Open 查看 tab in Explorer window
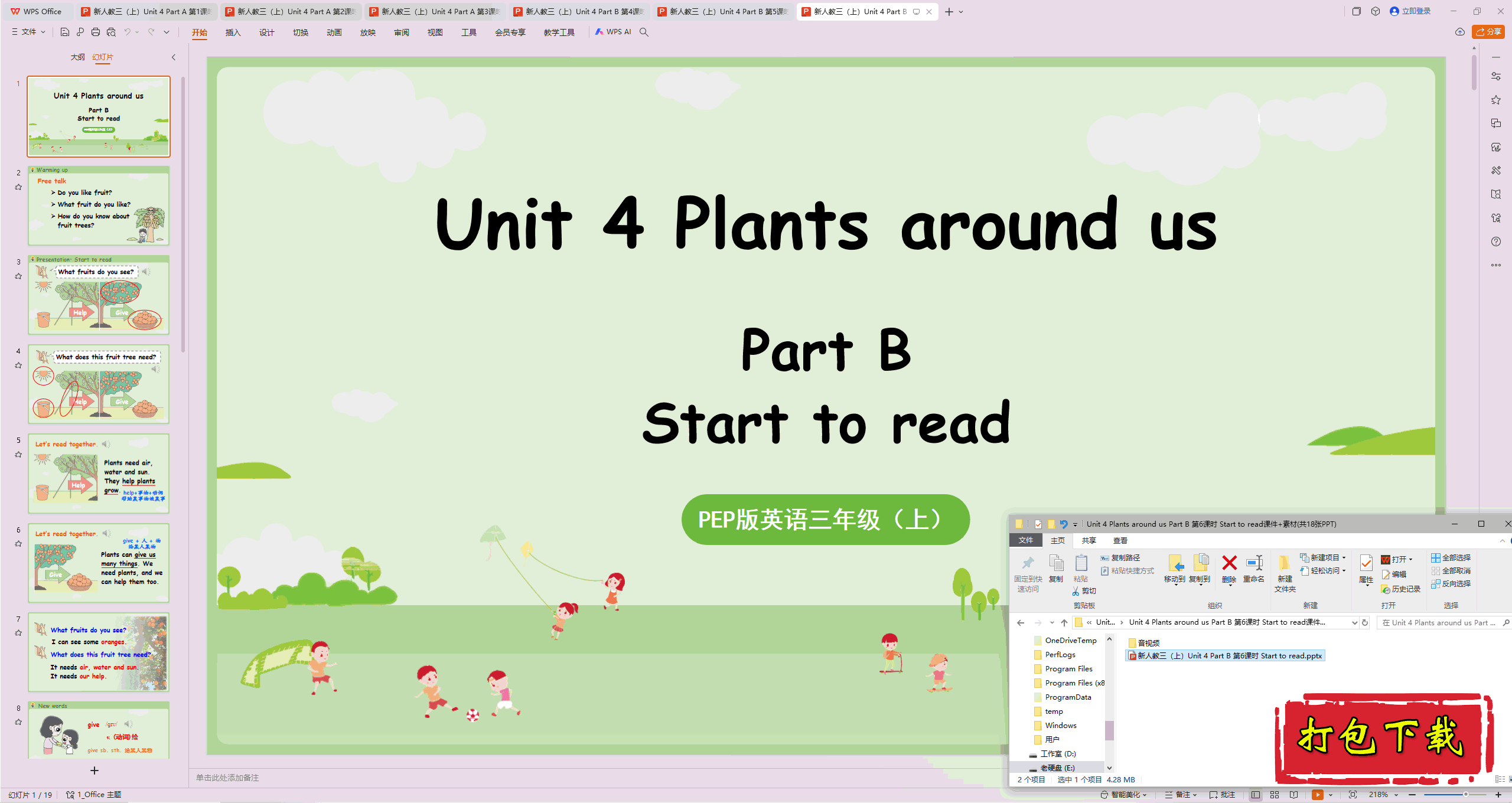 1120,540
